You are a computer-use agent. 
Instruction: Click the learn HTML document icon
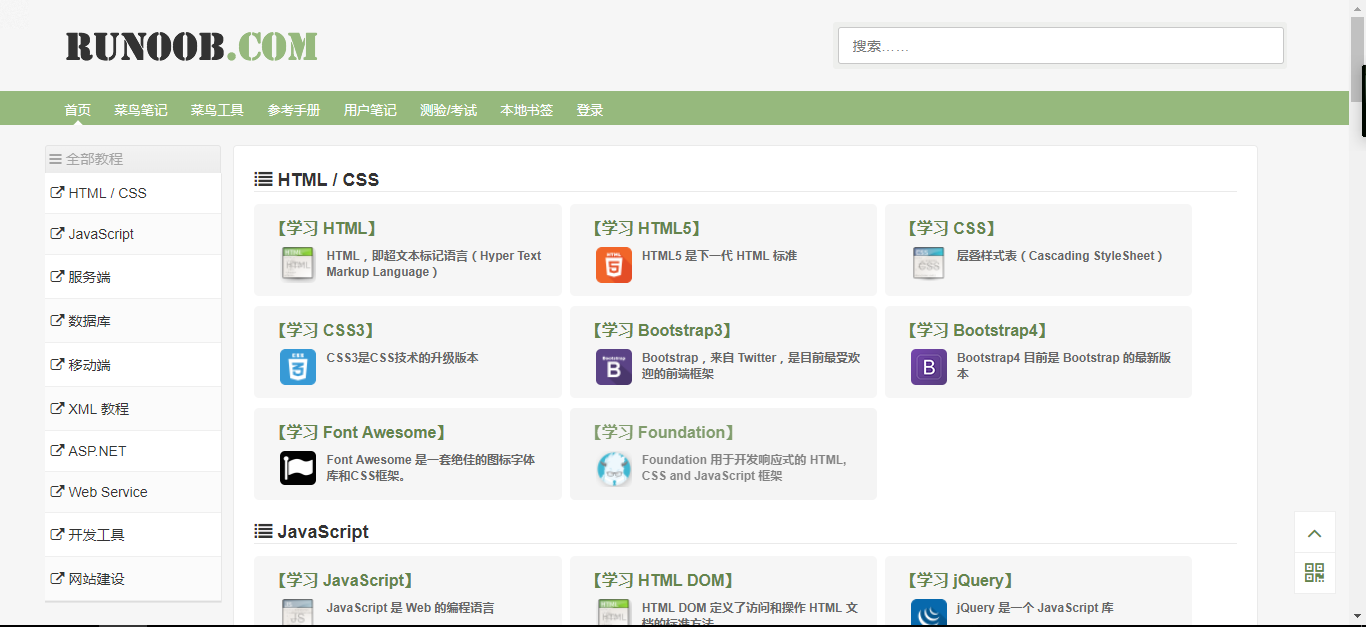tap(298, 264)
